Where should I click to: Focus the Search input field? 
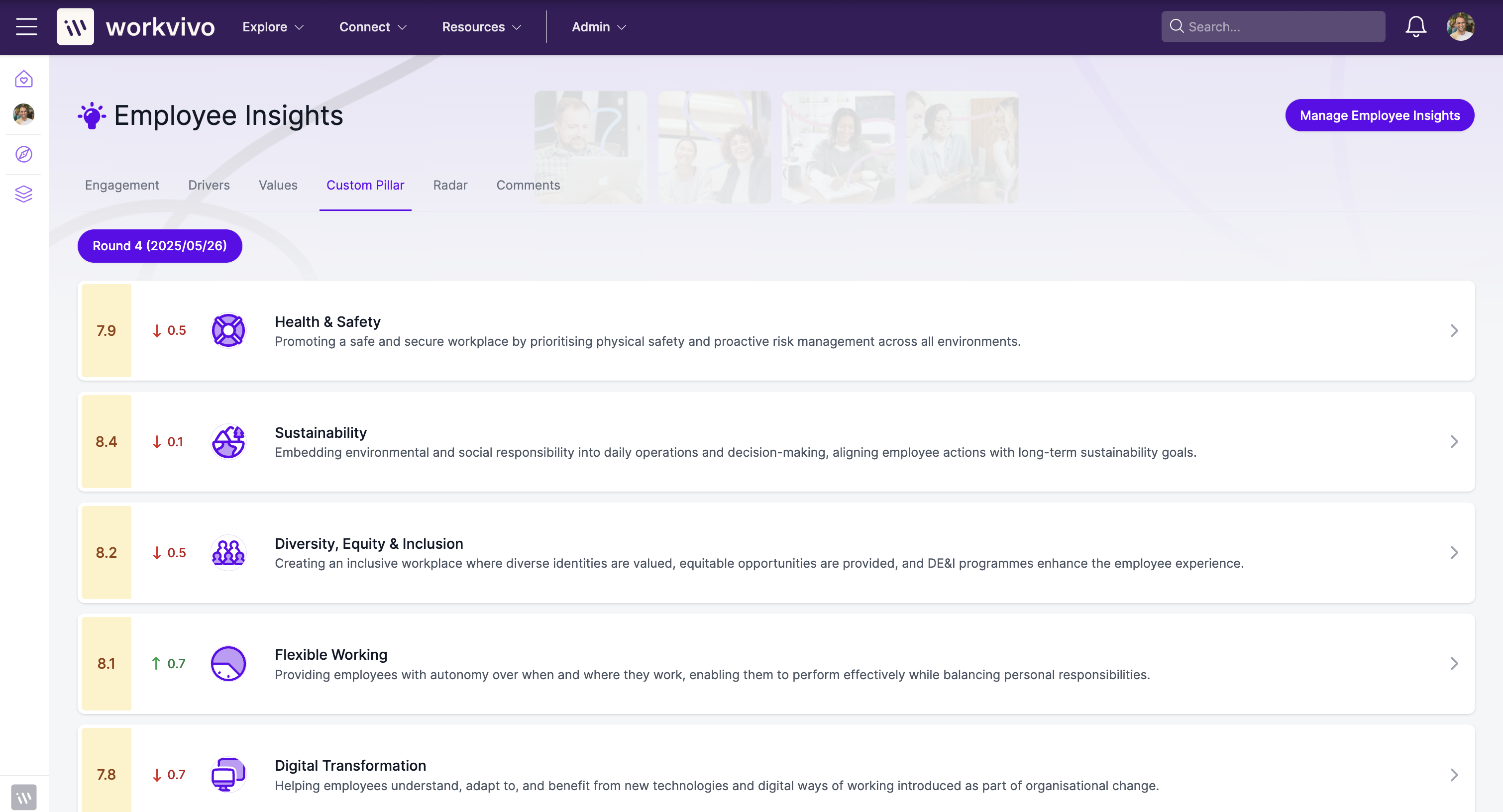(1273, 27)
